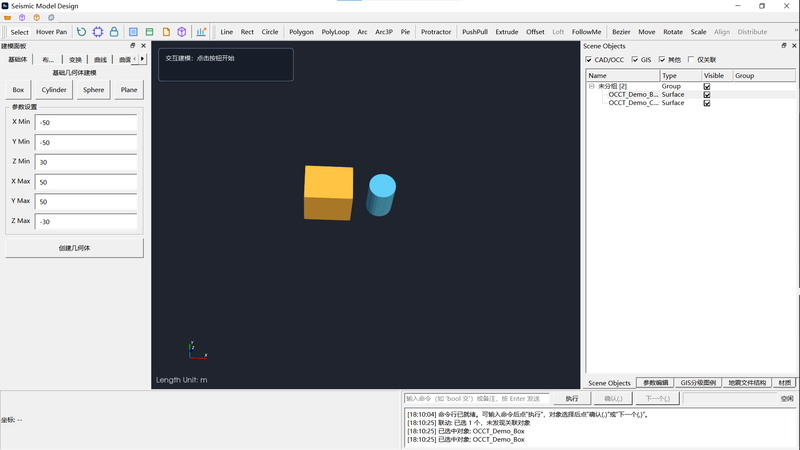
Task: Click the Cylinder primitive button
Action: (x=54, y=90)
